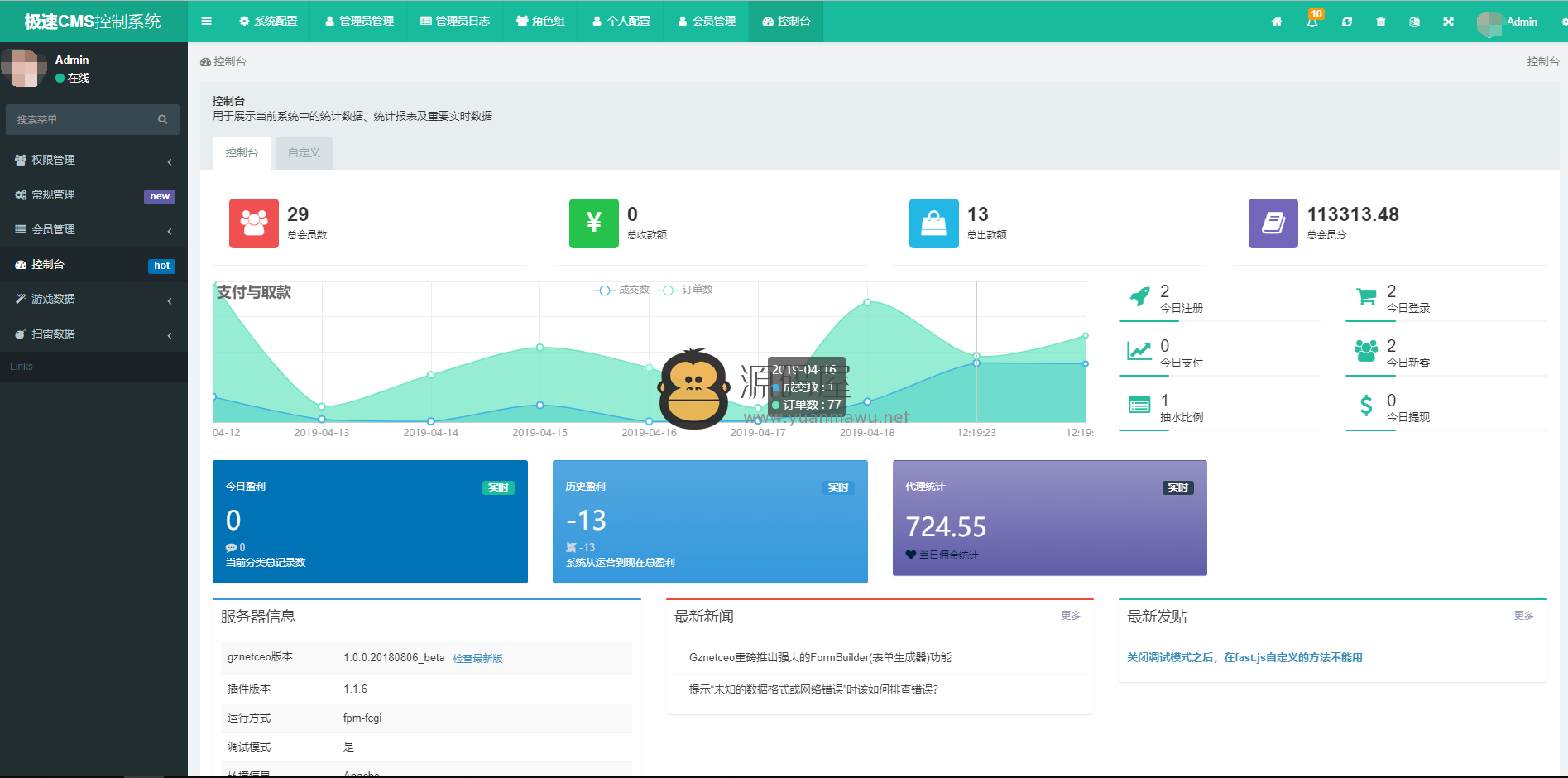Screen dimensions: 1568x778
Task: Click the 极速CMS控制系统 logo title
Action: click(94, 22)
